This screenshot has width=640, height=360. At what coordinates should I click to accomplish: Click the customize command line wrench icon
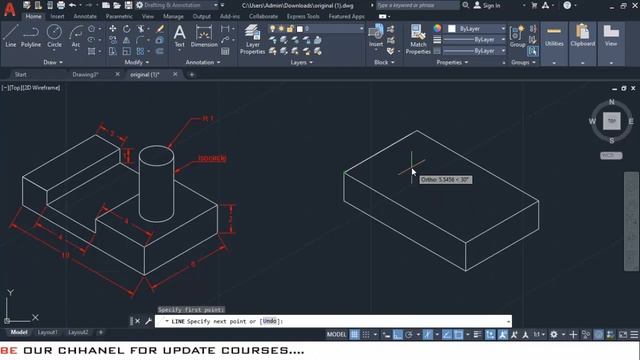coord(148,321)
